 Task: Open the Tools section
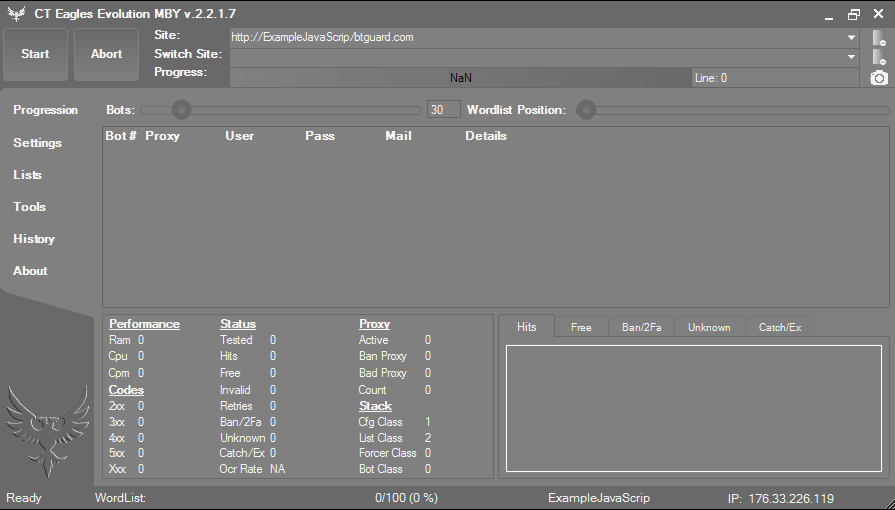29,207
